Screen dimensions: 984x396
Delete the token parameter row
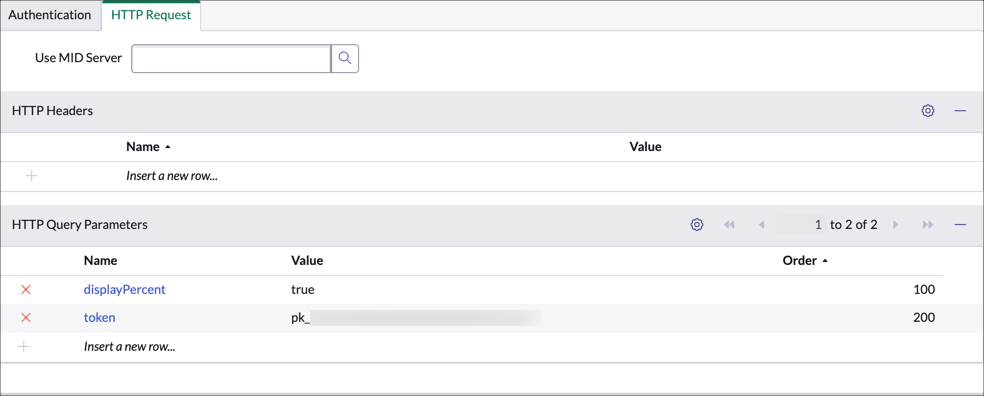26,318
